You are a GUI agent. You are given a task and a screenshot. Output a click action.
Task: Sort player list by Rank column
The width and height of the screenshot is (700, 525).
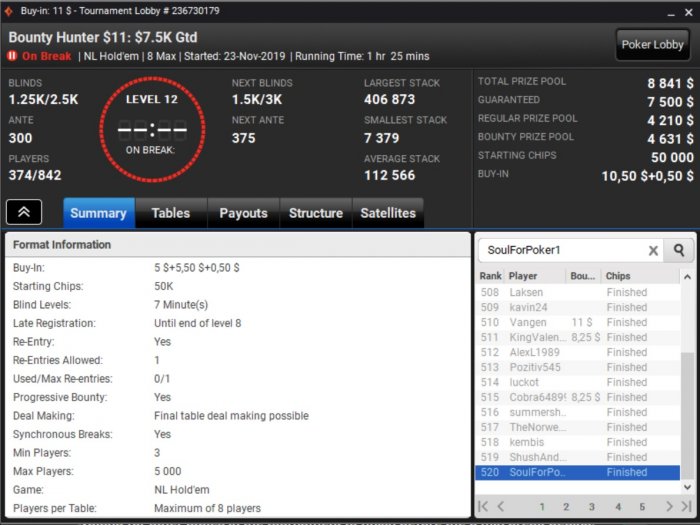pos(490,276)
